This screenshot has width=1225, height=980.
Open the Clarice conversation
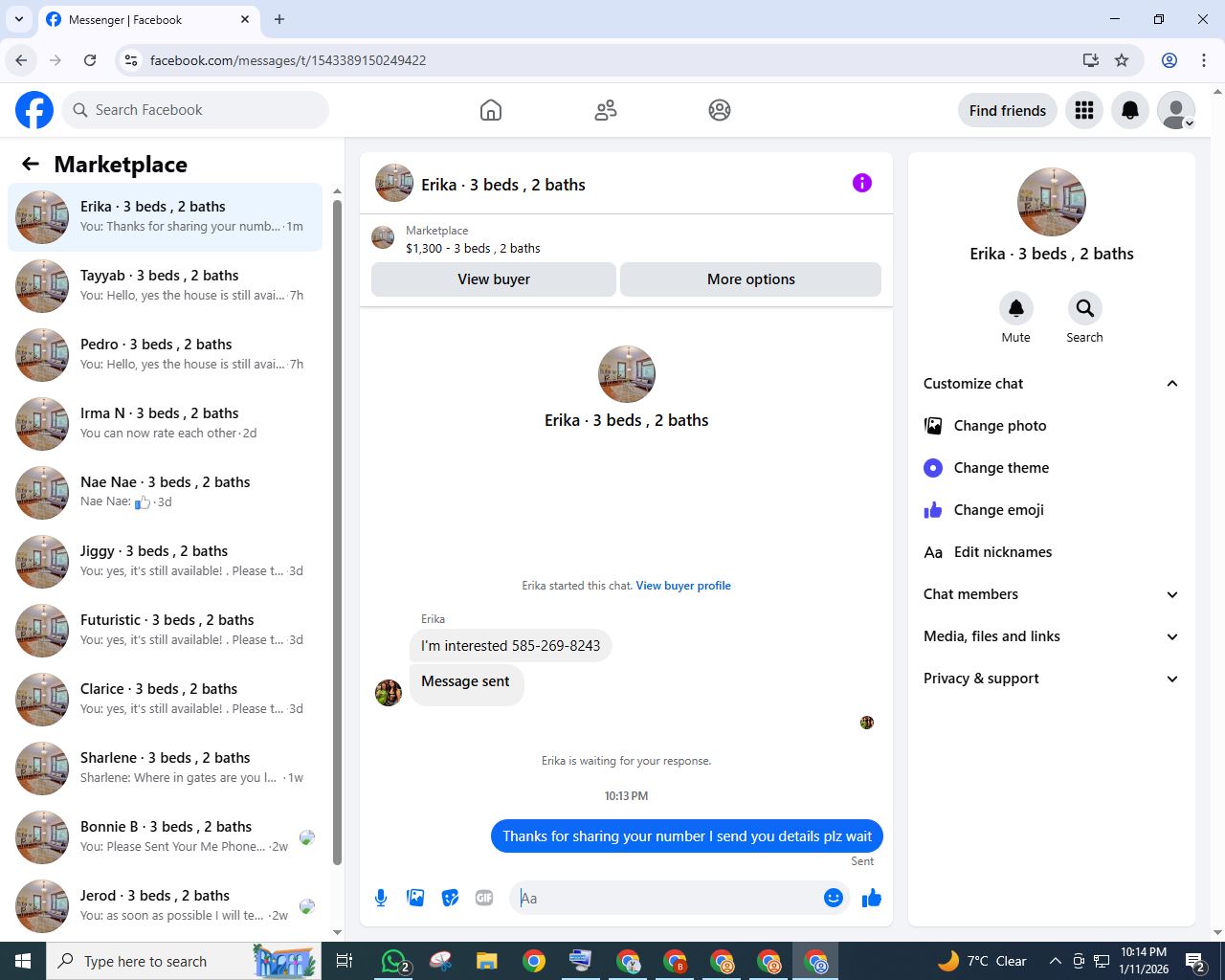tap(165, 700)
